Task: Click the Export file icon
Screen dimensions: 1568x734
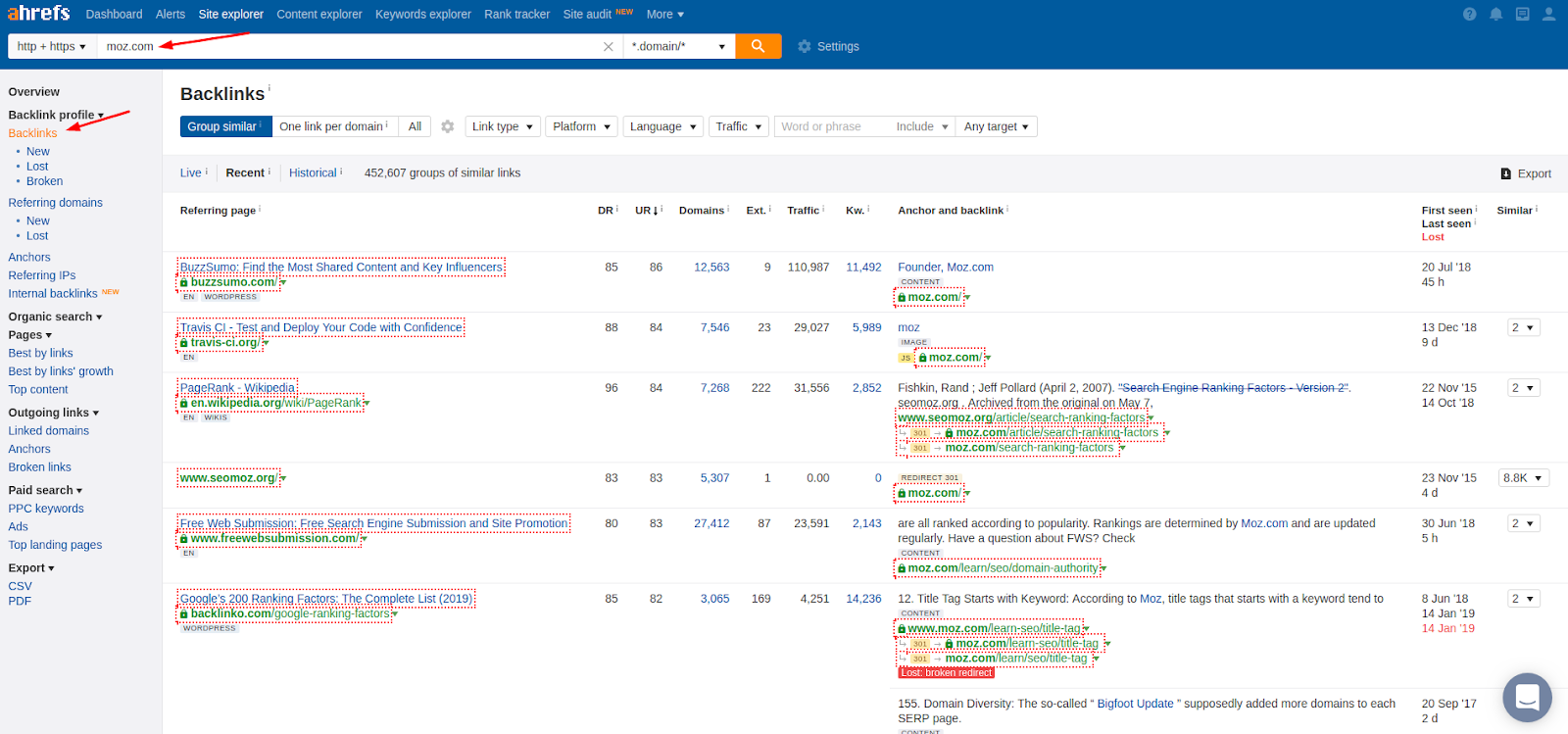Action: coord(1505,173)
